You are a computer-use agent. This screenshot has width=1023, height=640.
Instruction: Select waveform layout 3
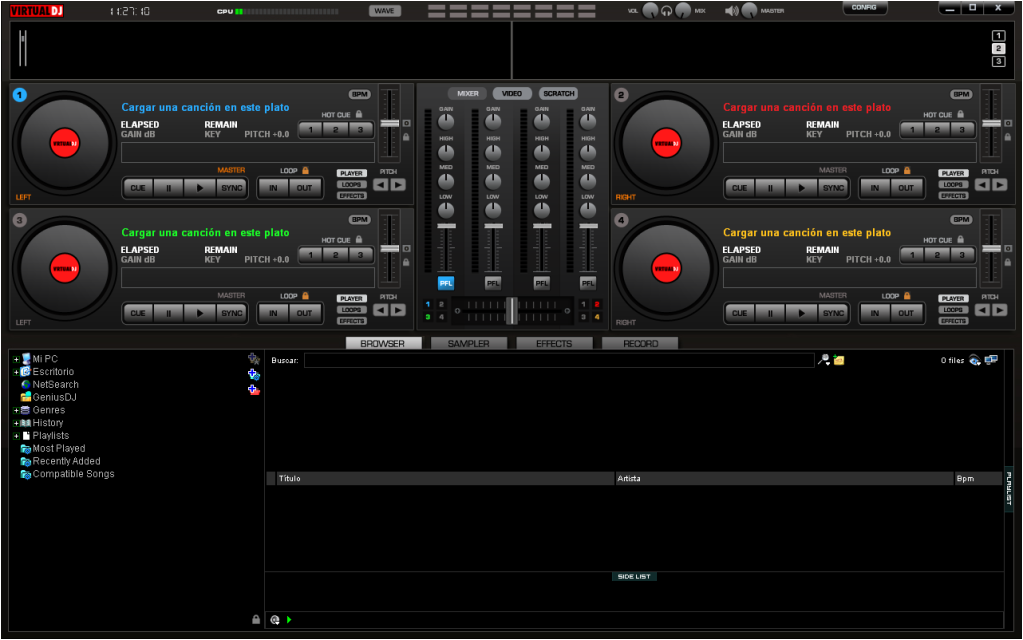tap(998, 61)
